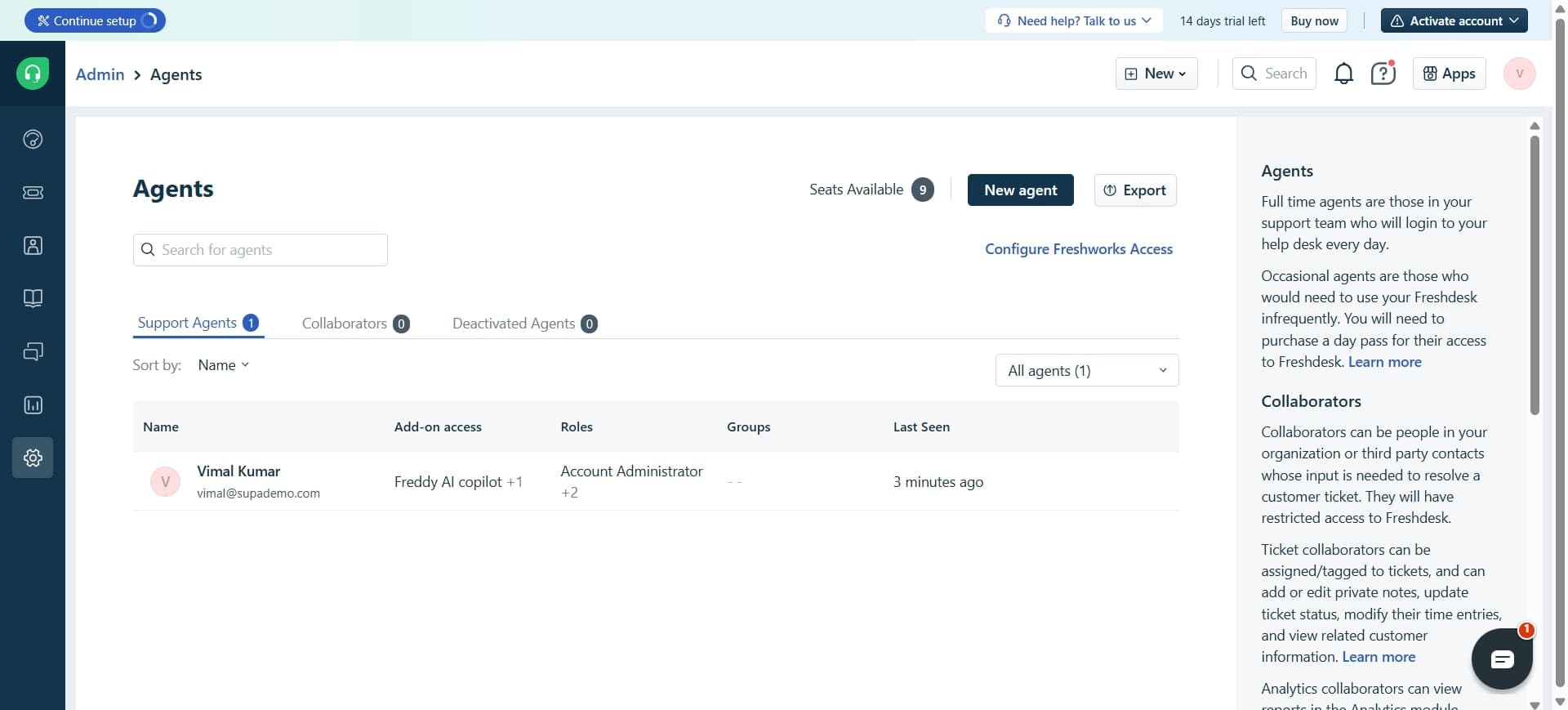Open the Tickets icon in sidebar

(x=33, y=192)
